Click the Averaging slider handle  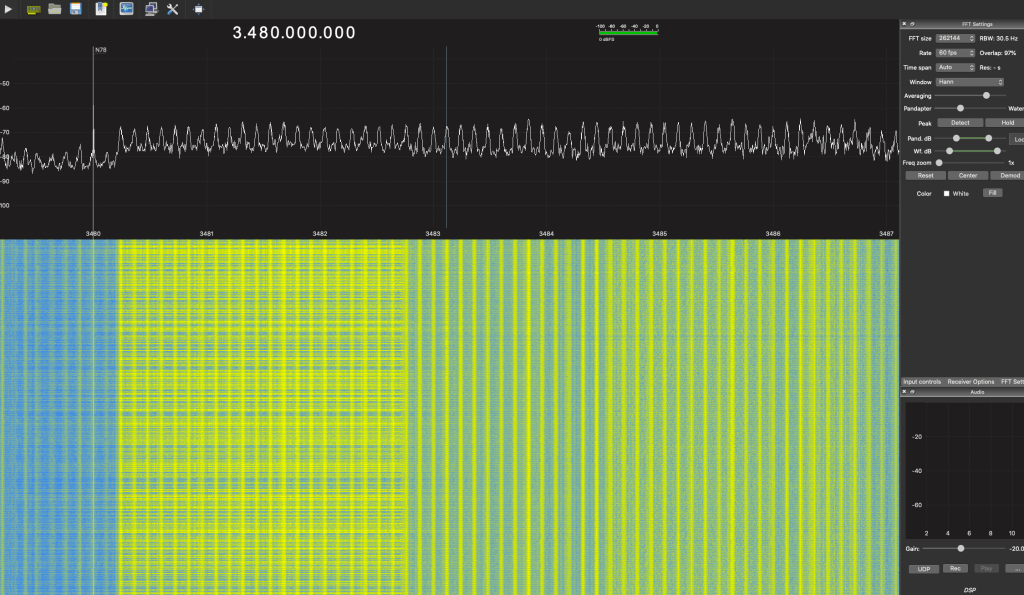point(987,95)
